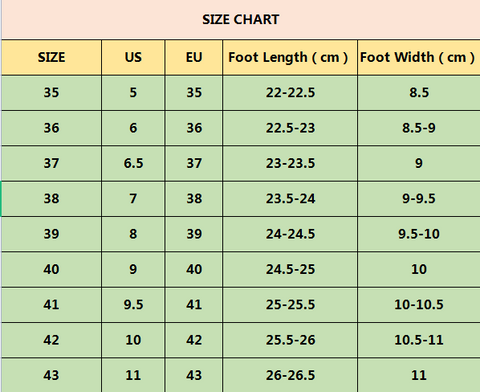Select the US column header cell
The height and width of the screenshot is (392, 480).
point(133,57)
